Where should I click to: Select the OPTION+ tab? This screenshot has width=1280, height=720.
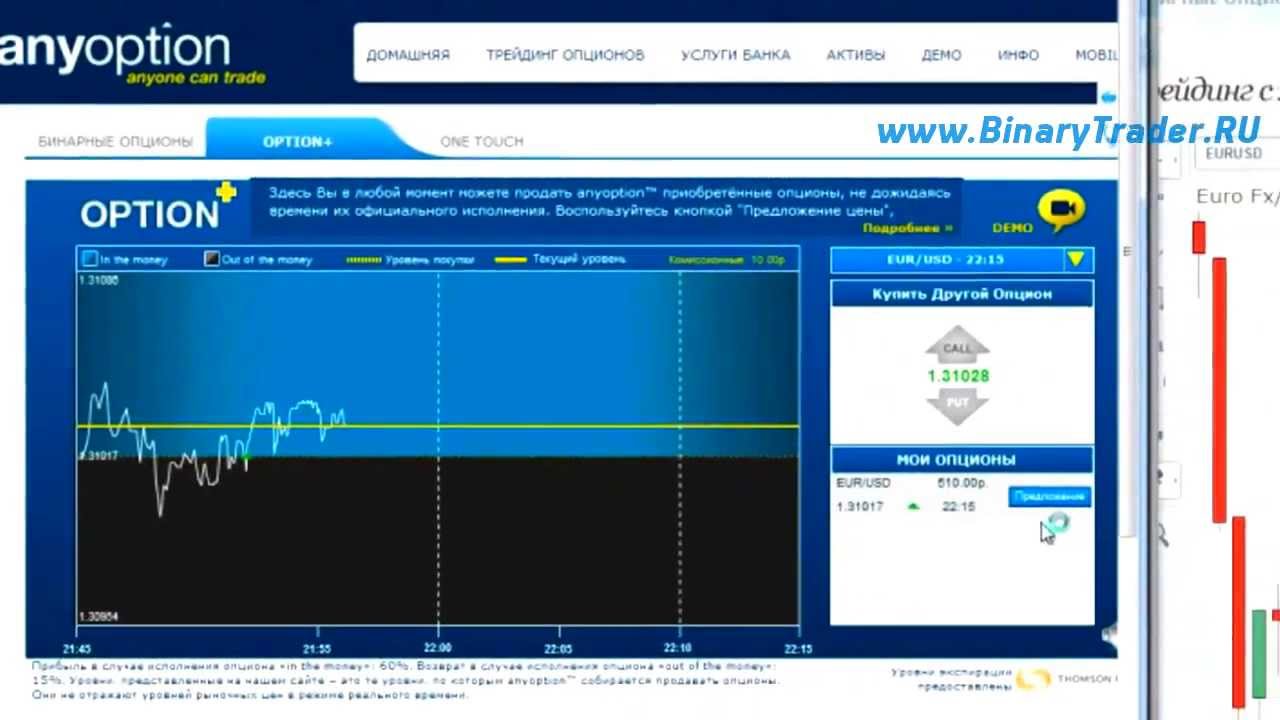point(297,142)
